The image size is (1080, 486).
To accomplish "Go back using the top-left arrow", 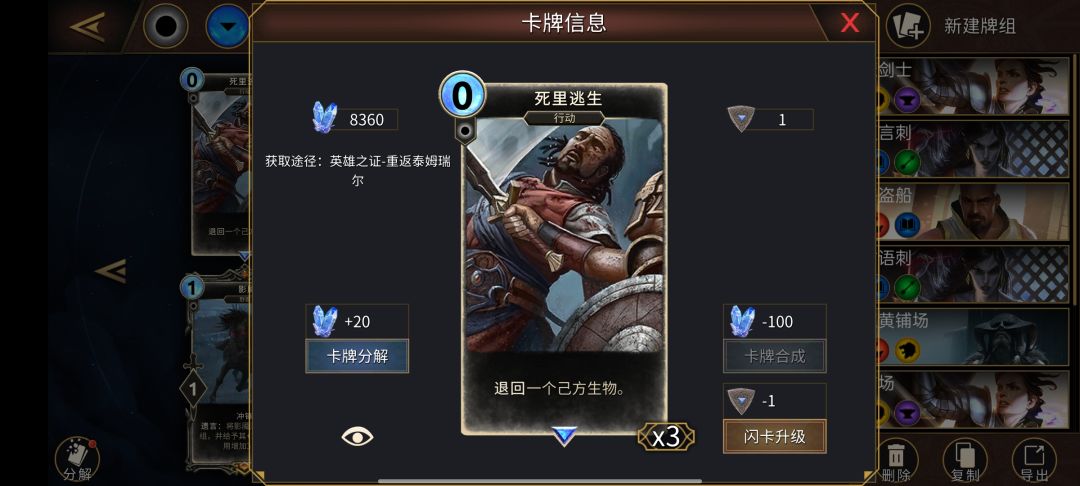I will [87, 27].
